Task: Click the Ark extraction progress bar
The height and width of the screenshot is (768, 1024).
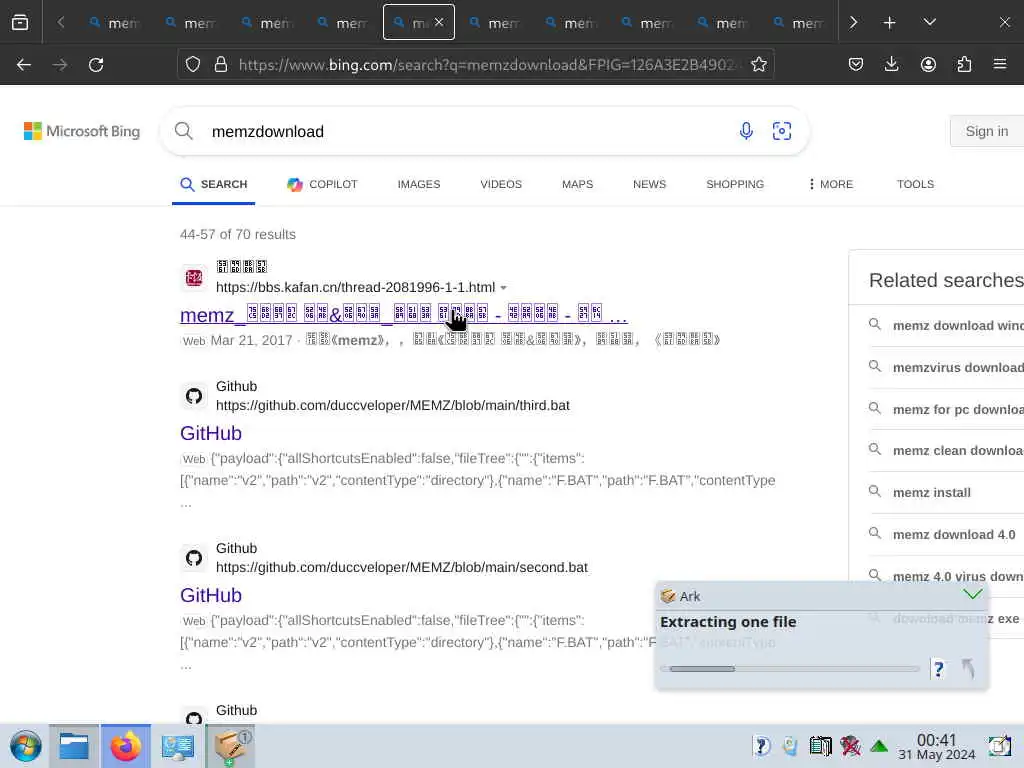Action: point(790,669)
